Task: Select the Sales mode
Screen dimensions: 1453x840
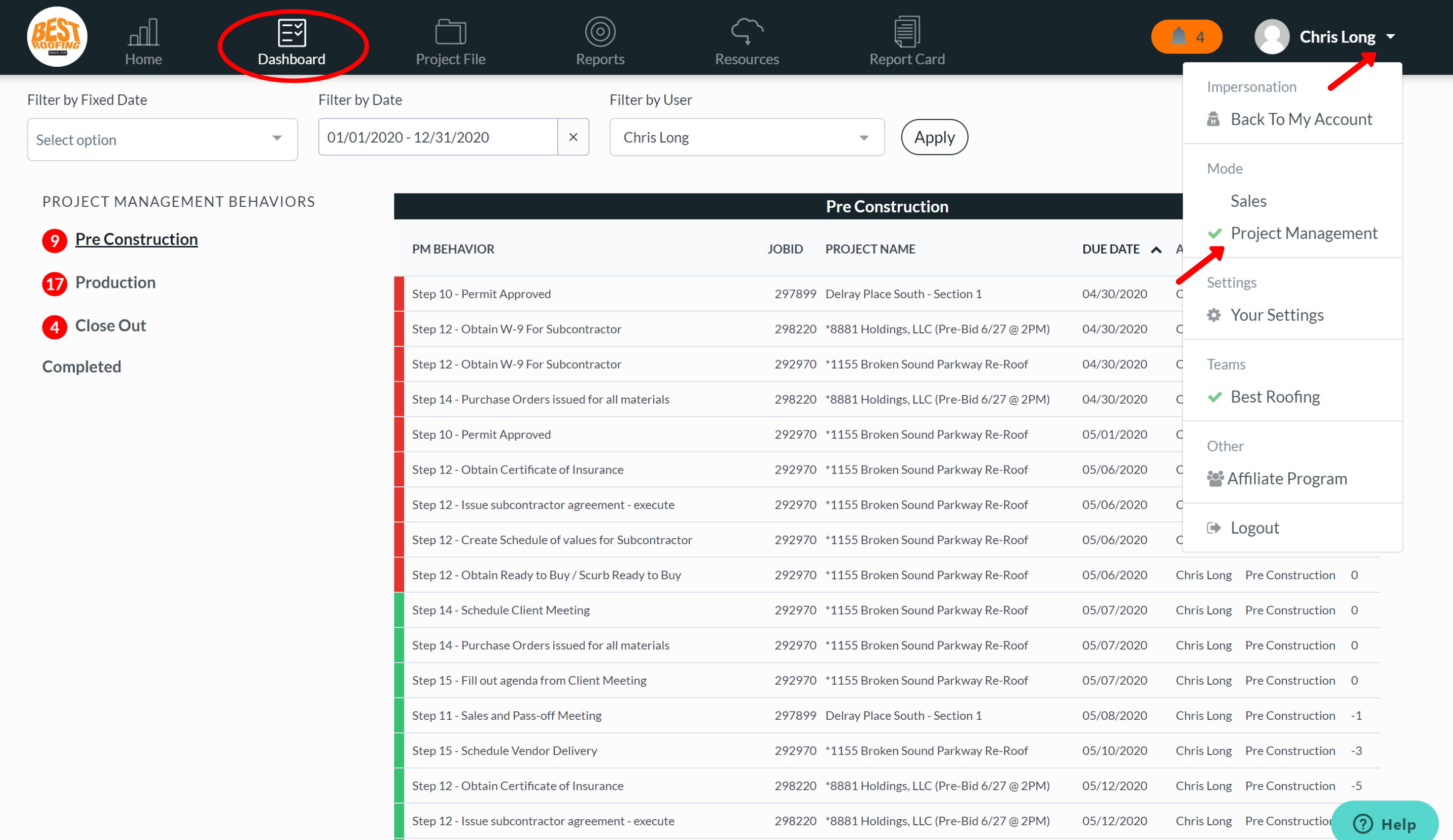Action: (x=1248, y=201)
